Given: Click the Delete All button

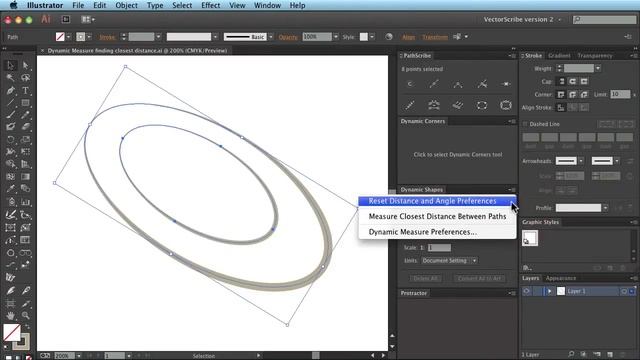Looking at the screenshot, I should (425, 278).
